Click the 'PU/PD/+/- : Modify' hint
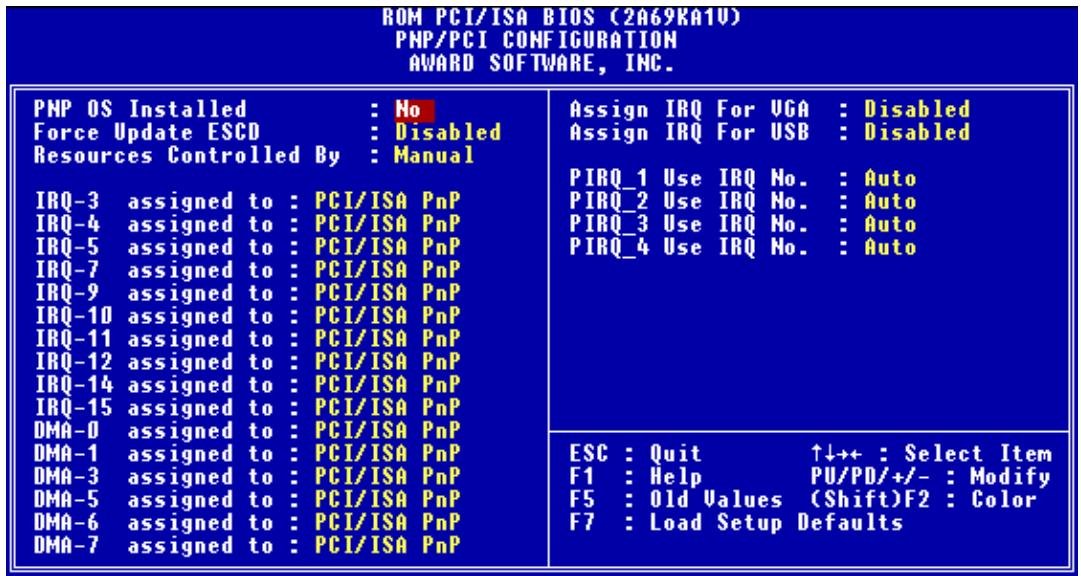The width and height of the screenshot is (1081, 576). [x=931, y=477]
